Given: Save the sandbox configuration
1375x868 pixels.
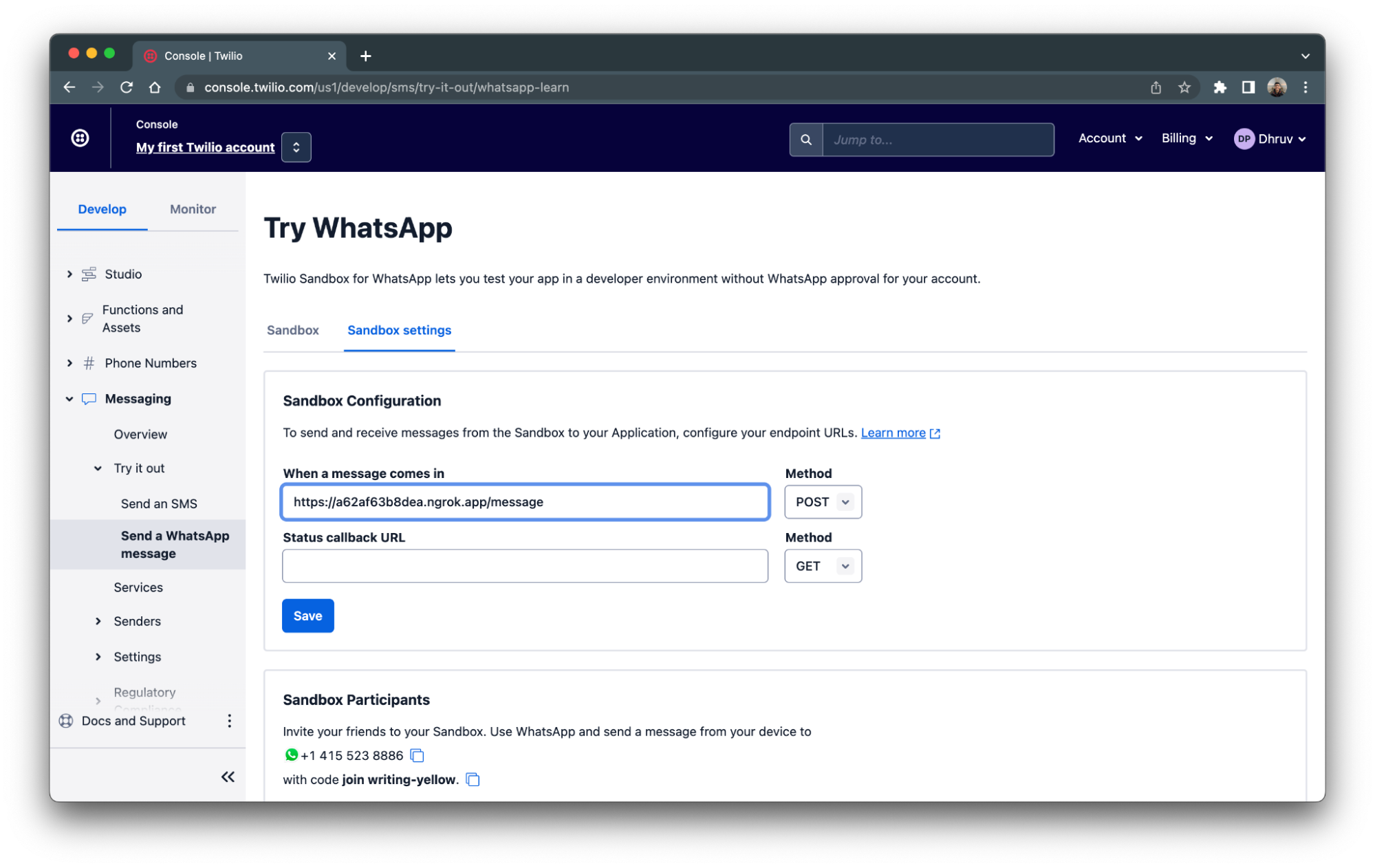Looking at the screenshot, I should [307, 616].
